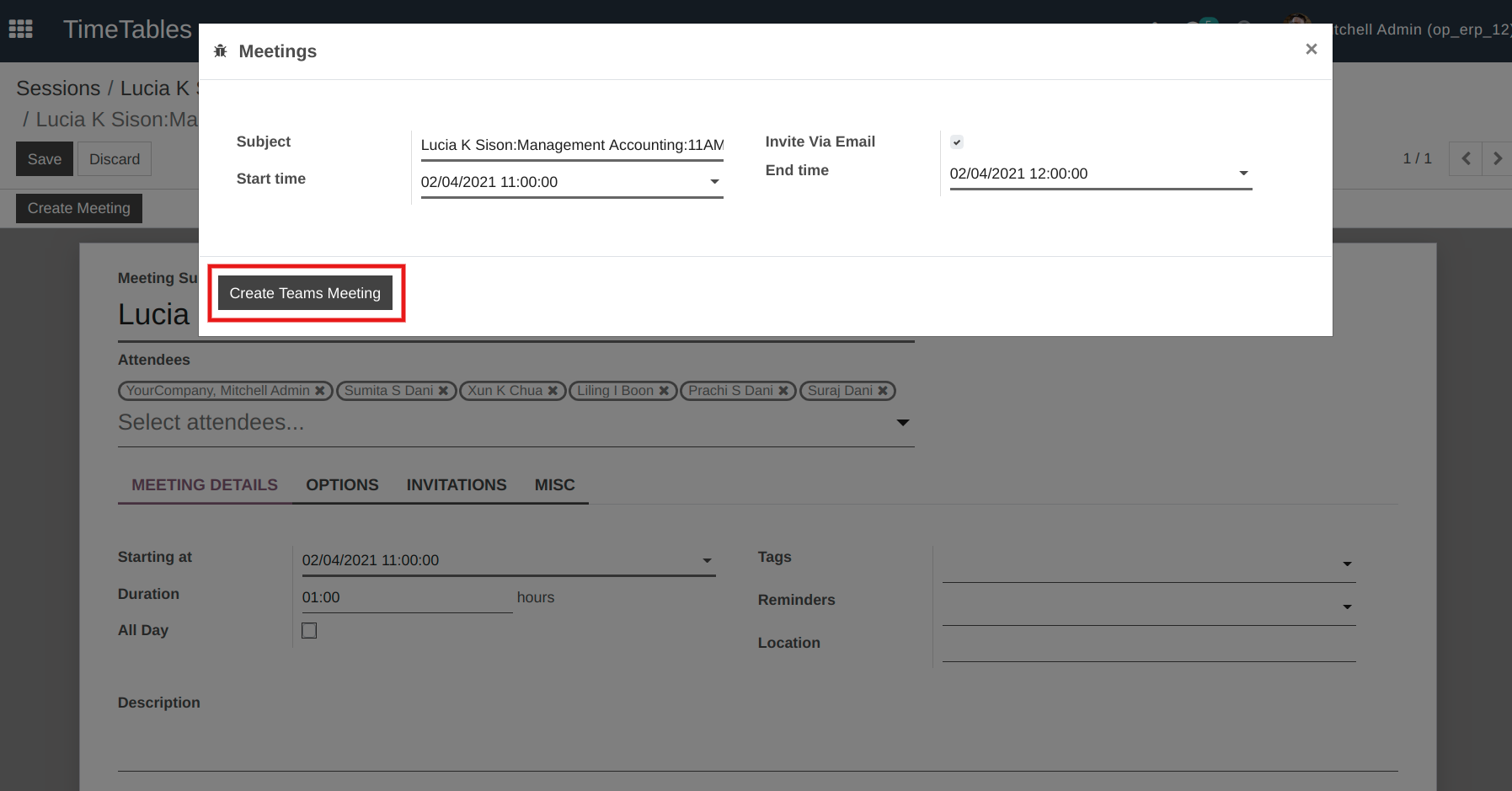
Task: Toggle Invite Via Email checkbox
Action: (x=957, y=142)
